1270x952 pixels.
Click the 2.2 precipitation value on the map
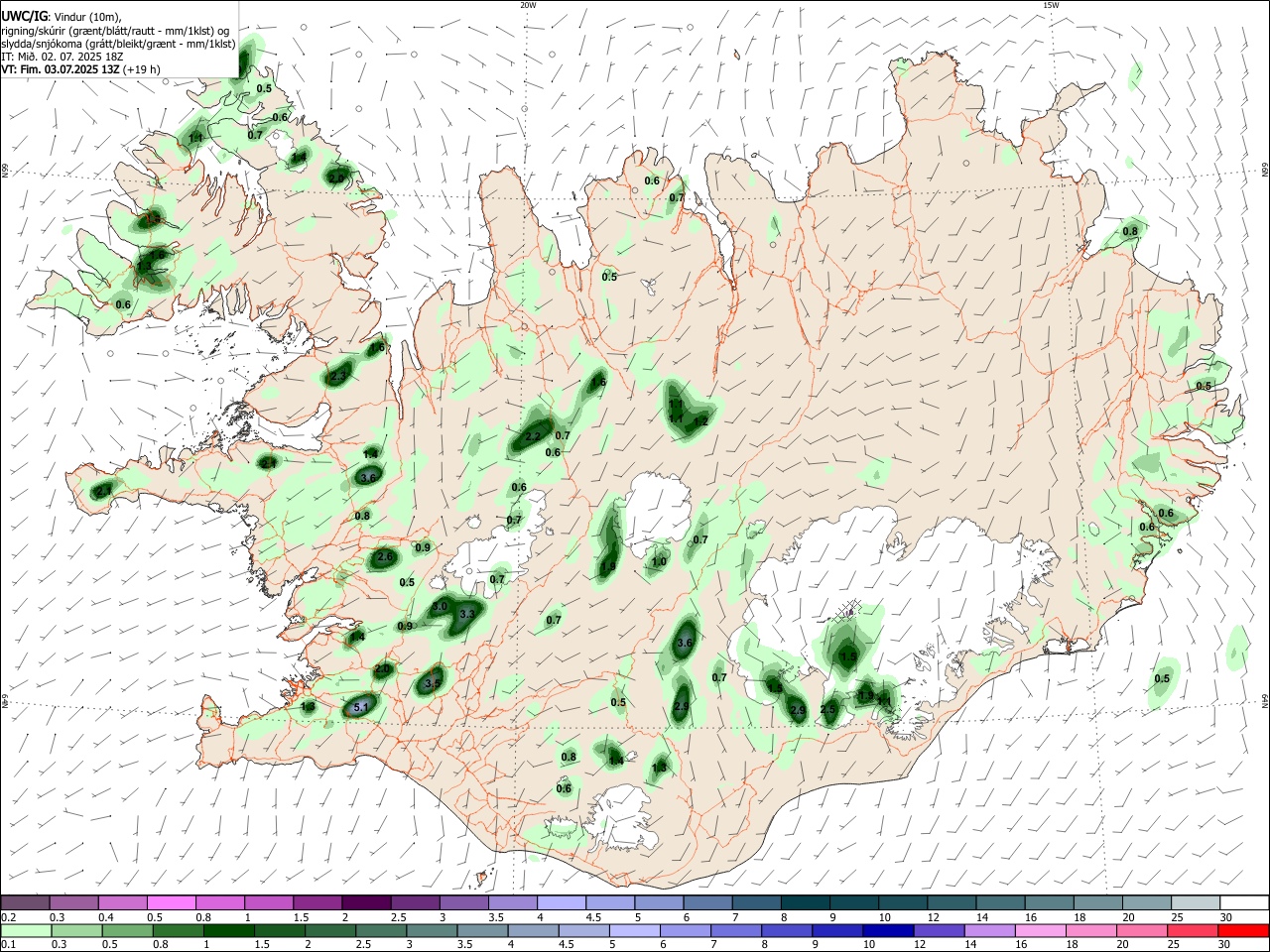533,436
